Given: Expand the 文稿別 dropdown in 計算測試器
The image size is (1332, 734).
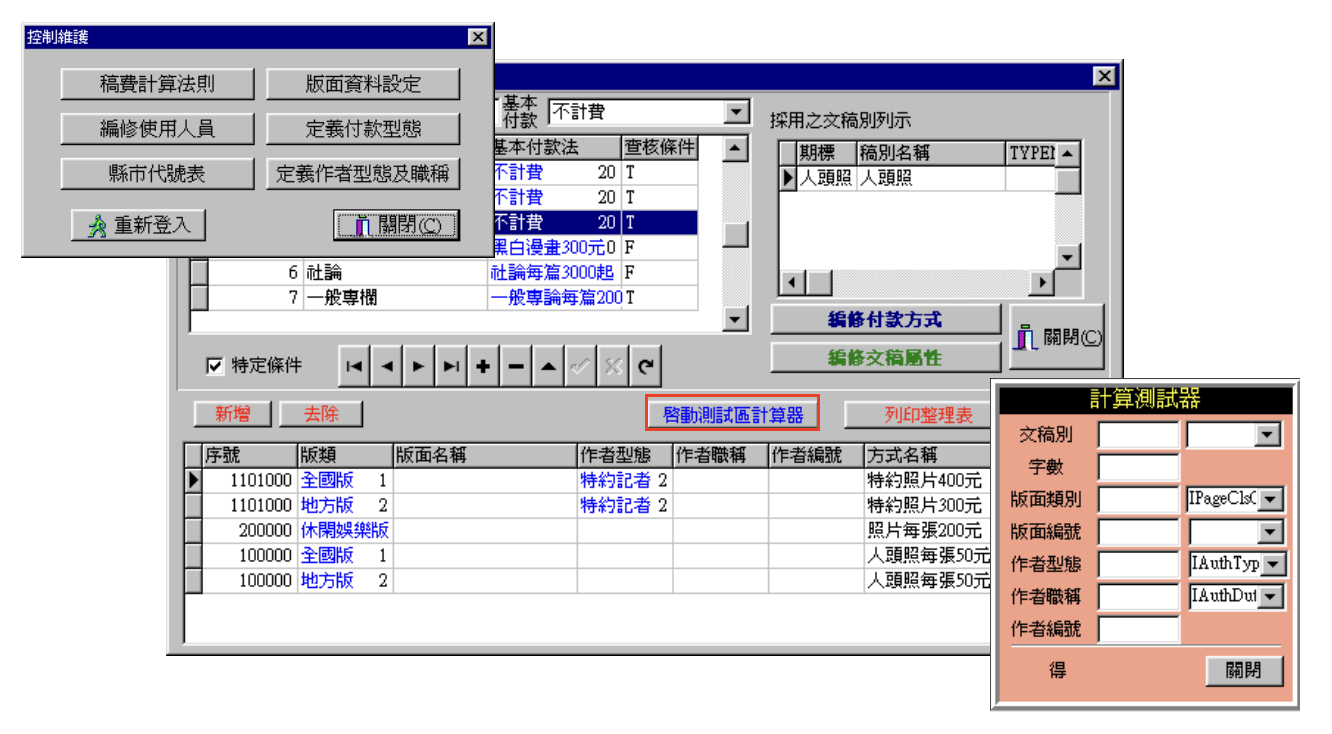Looking at the screenshot, I should [1269, 435].
